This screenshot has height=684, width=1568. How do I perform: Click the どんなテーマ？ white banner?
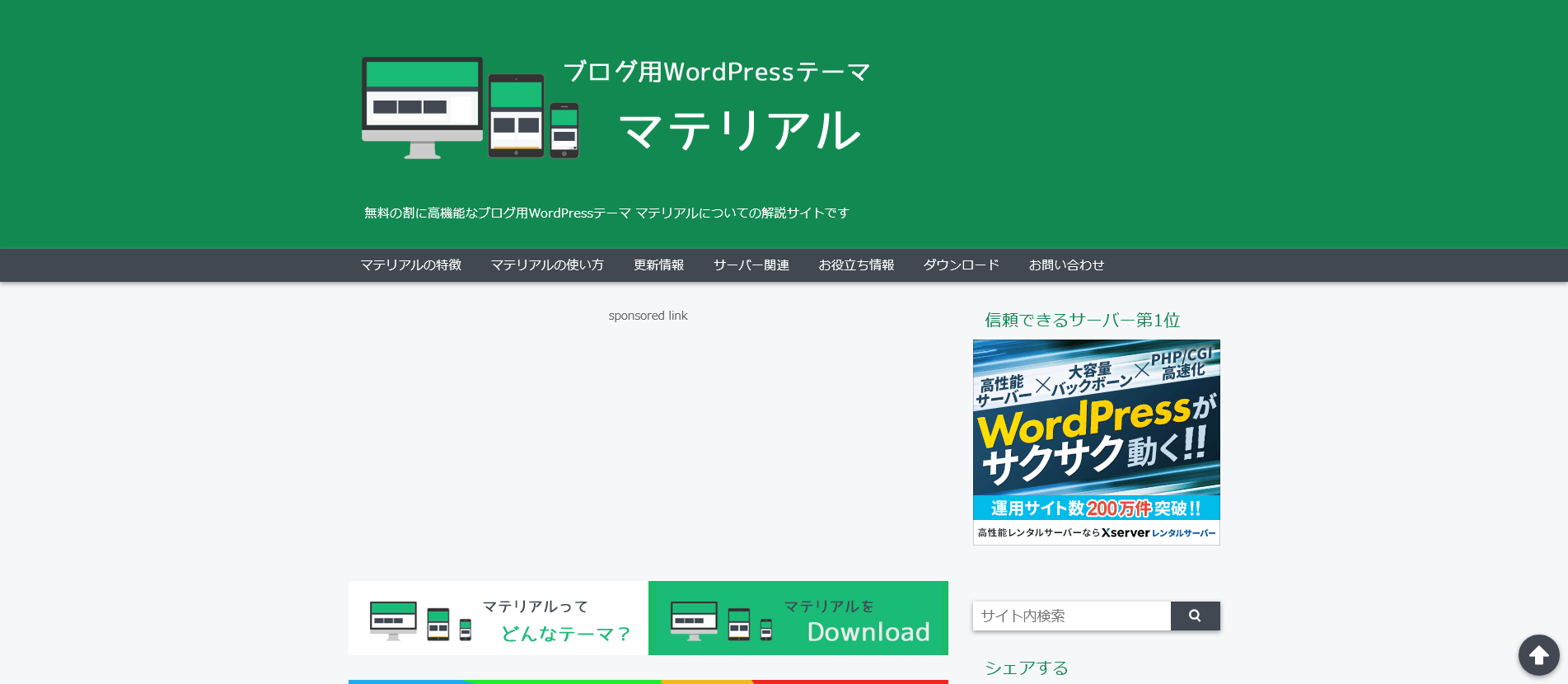498,618
